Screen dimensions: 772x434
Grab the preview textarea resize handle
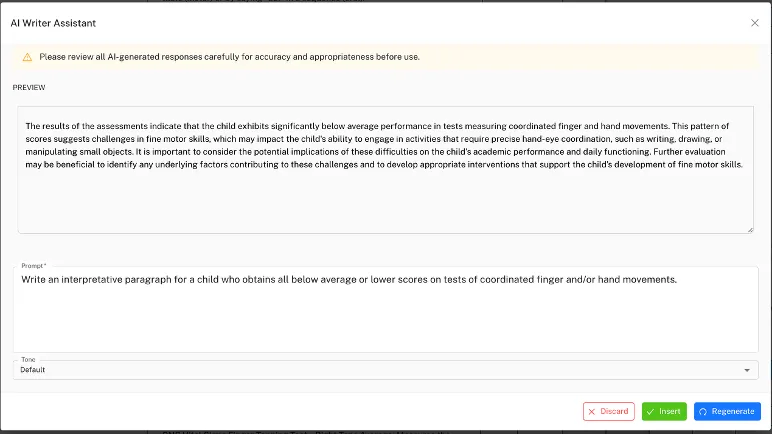750,230
